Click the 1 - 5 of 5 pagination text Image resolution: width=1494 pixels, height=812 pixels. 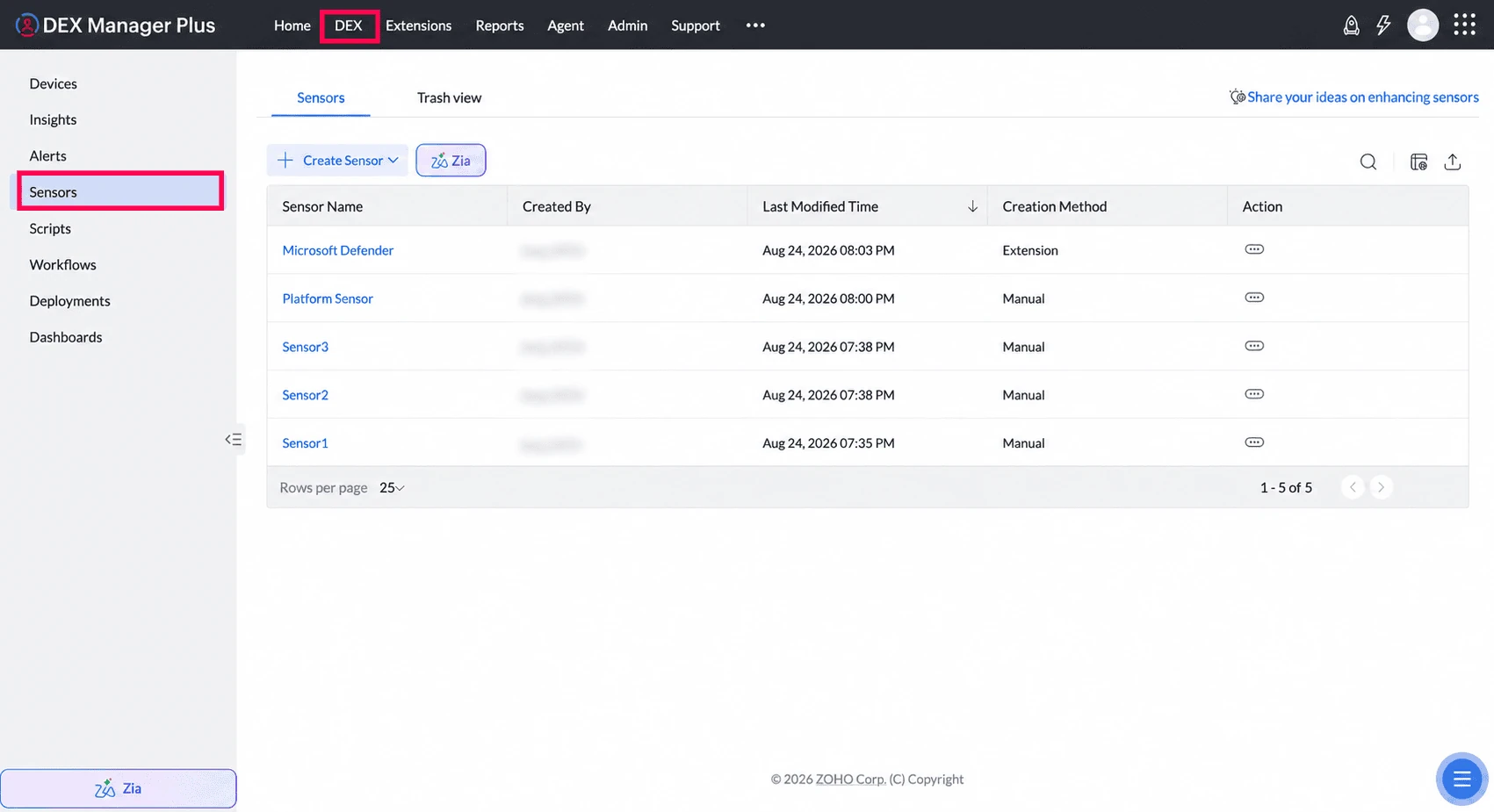(1286, 487)
